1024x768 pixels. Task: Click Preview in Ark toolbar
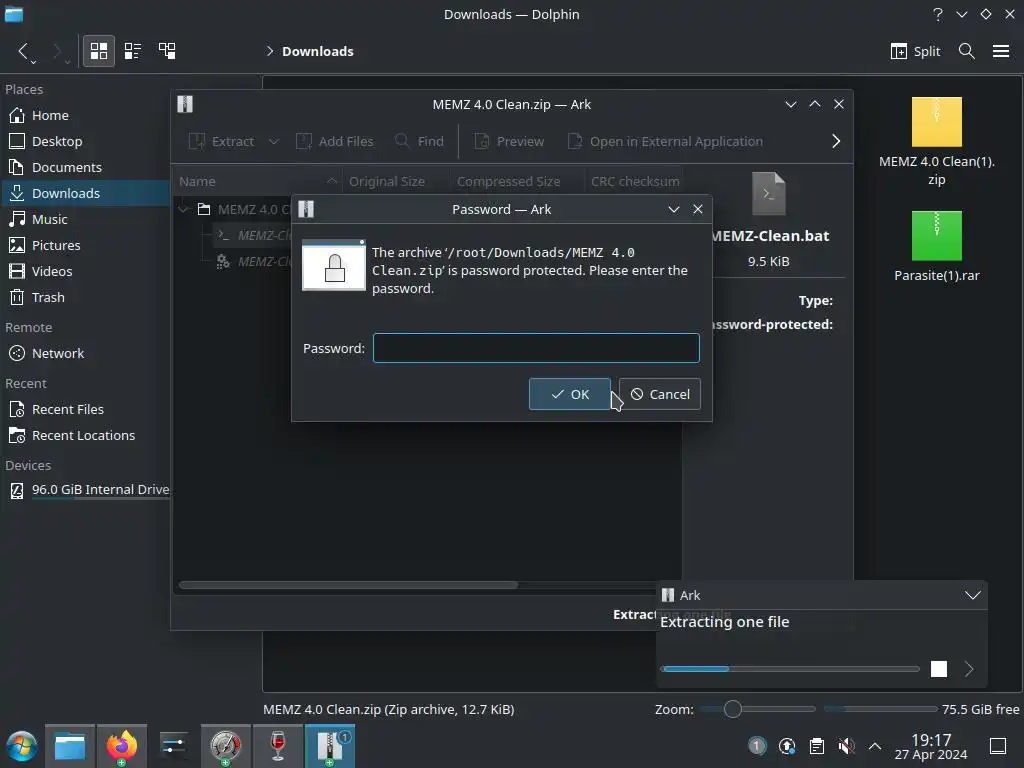[x=509, y=141]
